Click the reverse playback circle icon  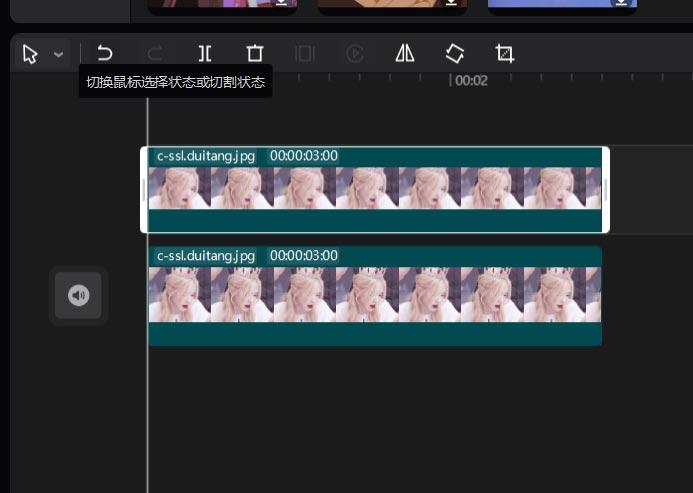[x=355, y=54]
